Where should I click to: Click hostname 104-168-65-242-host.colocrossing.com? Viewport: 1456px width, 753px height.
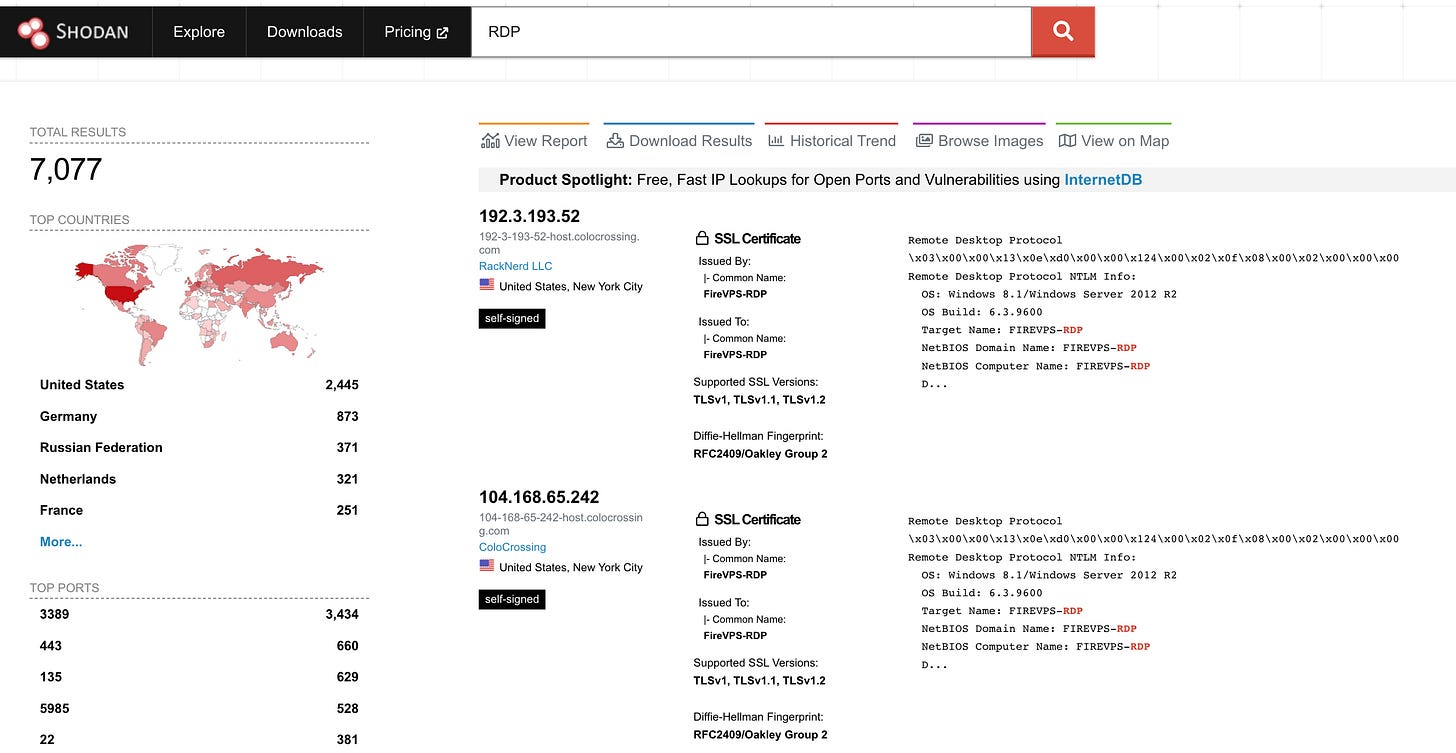(x=561, y=524)
